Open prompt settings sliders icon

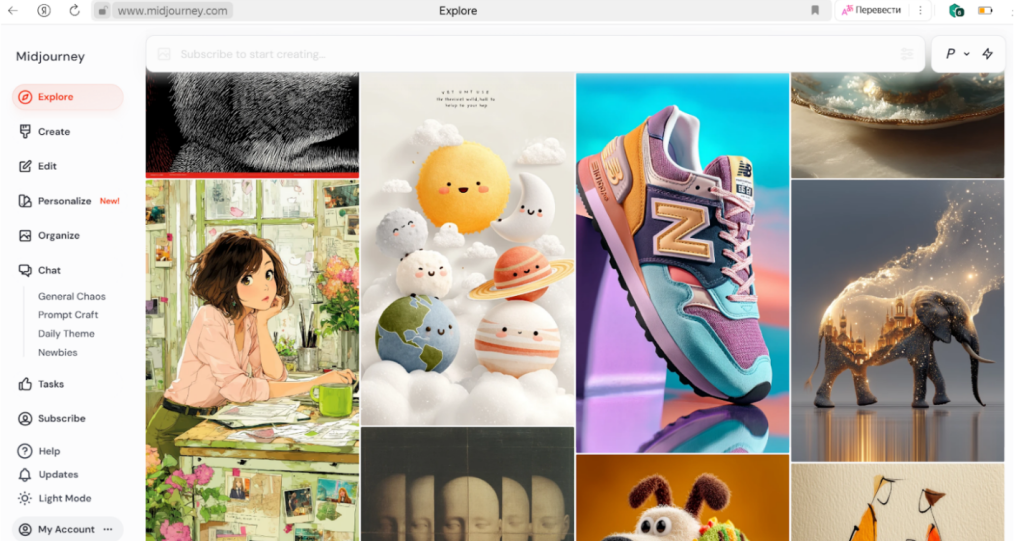click(907, 54)
